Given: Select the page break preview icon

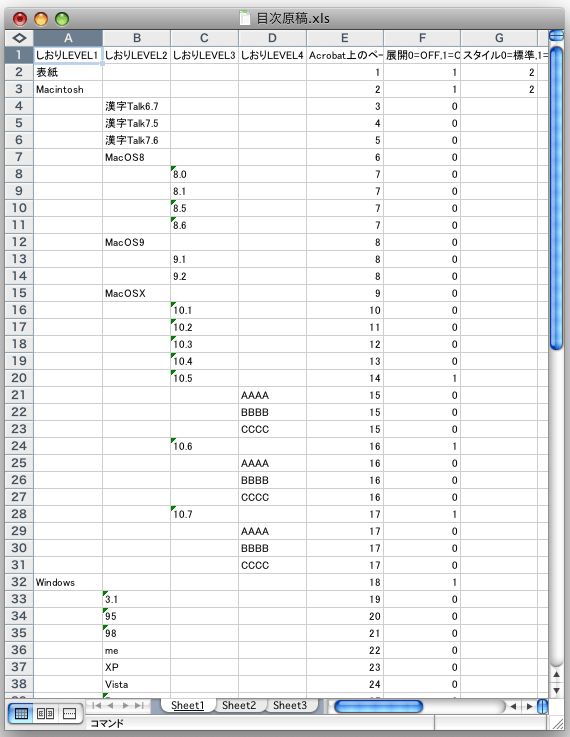Looking at the screenshot, I should [69, 713].
